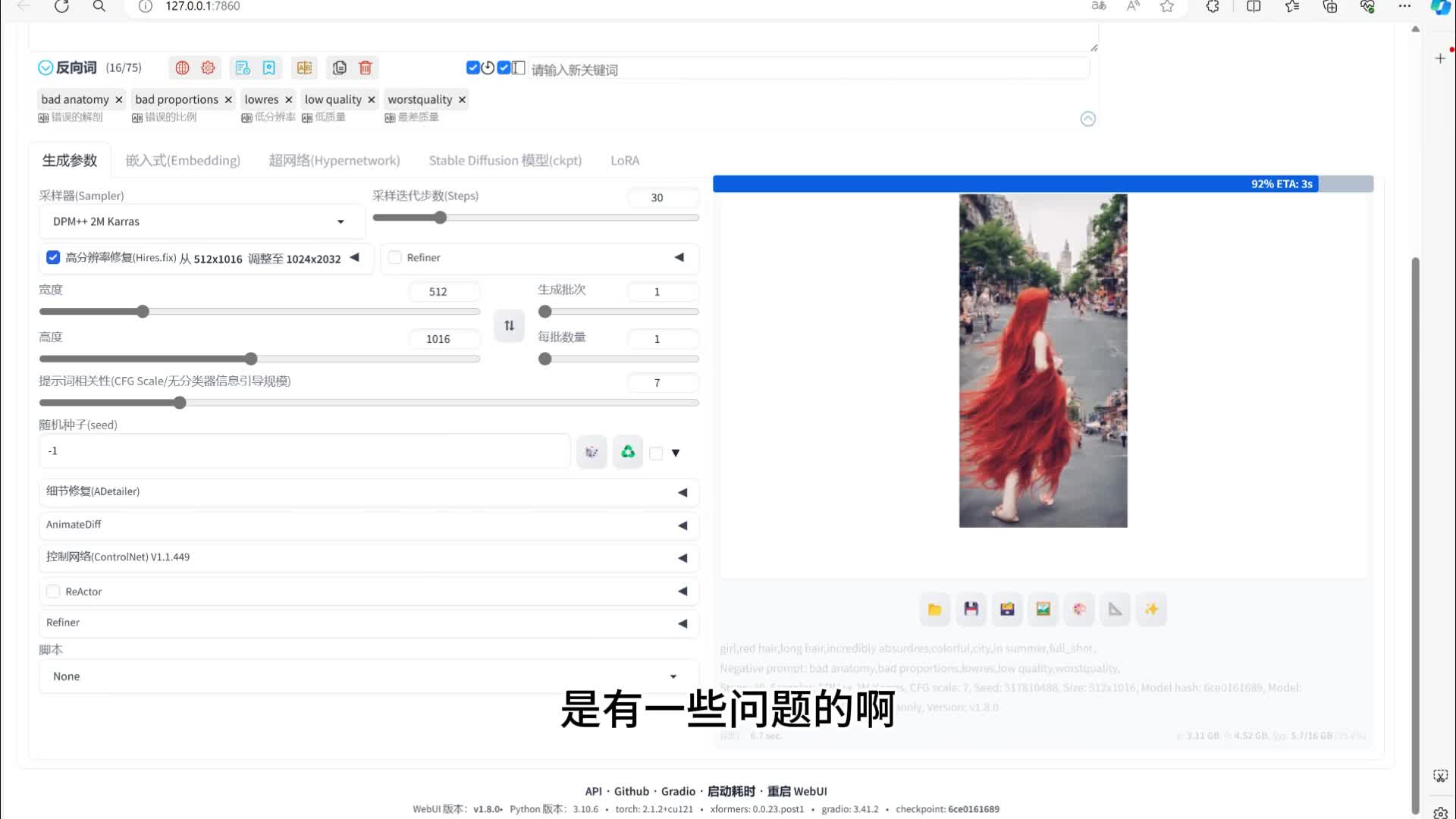Click the new keyword input field
This screenshot has width=1456, height=819.
tap(808, 70)
